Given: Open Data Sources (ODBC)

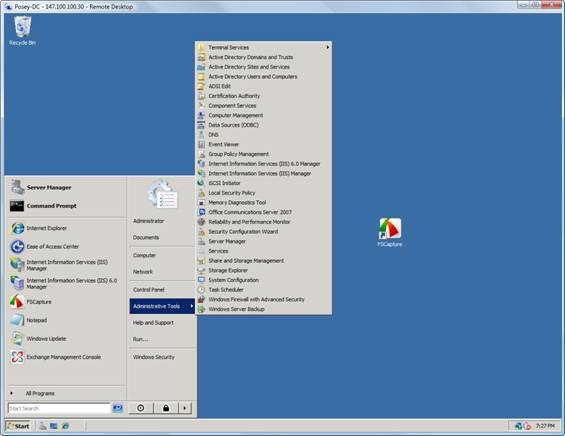Looking at the screenshot, I should (263, 125).
